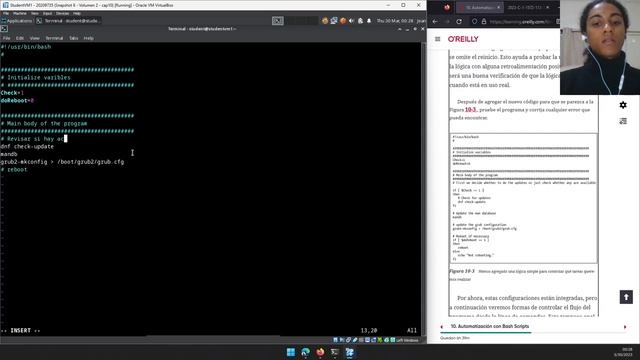This screenshot has height=360, width=640.
Task: Select the Terminal task button in the VM panel
Action: [68, 21]
